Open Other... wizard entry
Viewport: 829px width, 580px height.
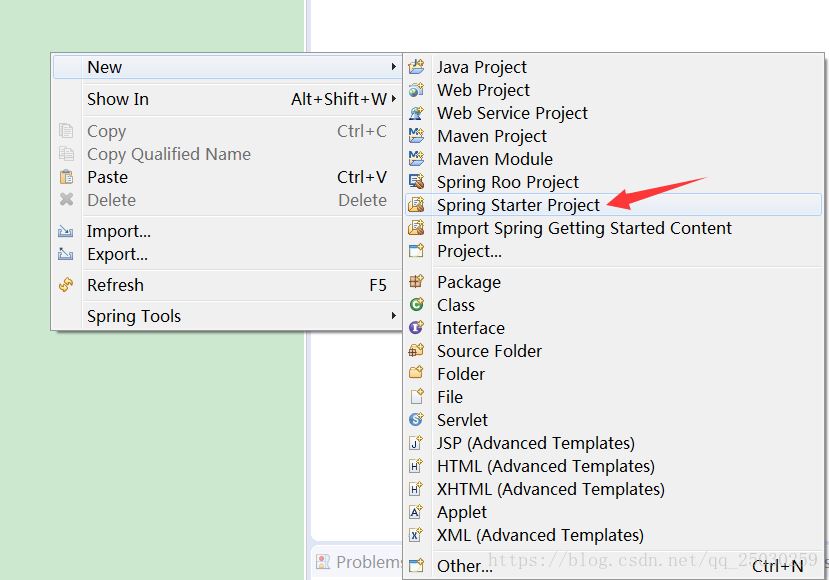click(x=464, y=566)
